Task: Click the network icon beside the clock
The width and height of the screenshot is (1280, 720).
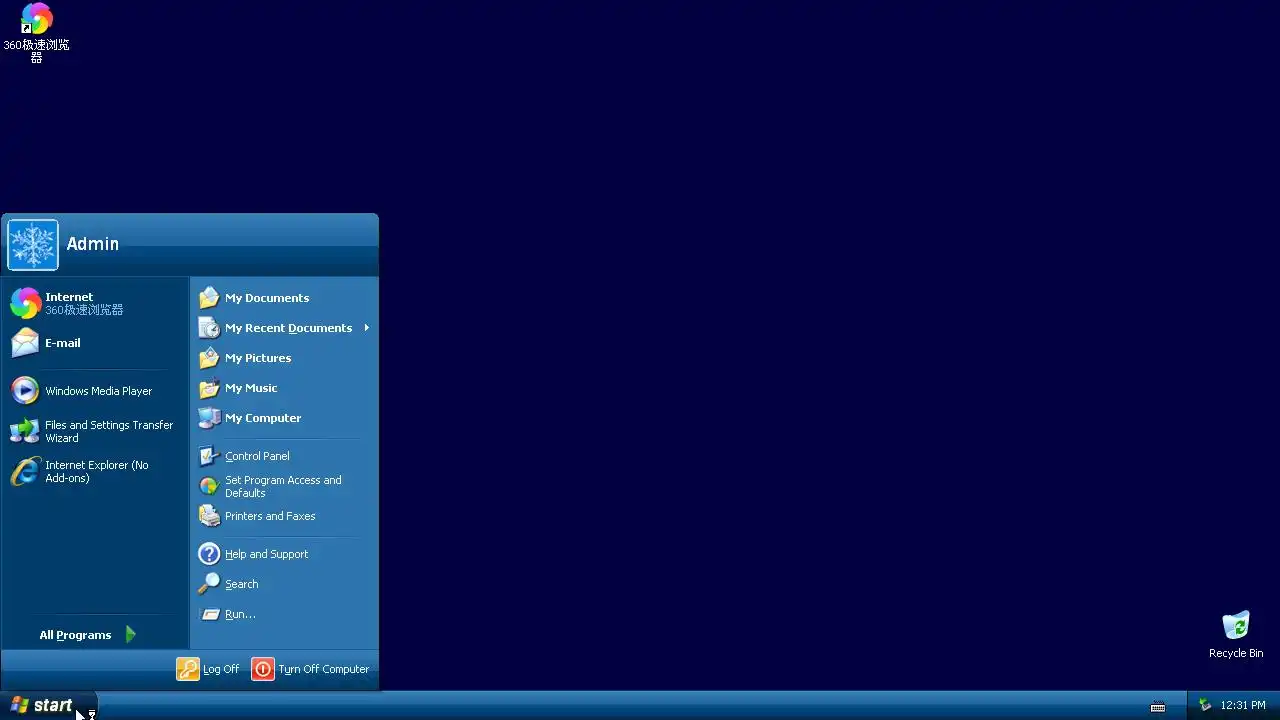Action: tap(1205, 705)
